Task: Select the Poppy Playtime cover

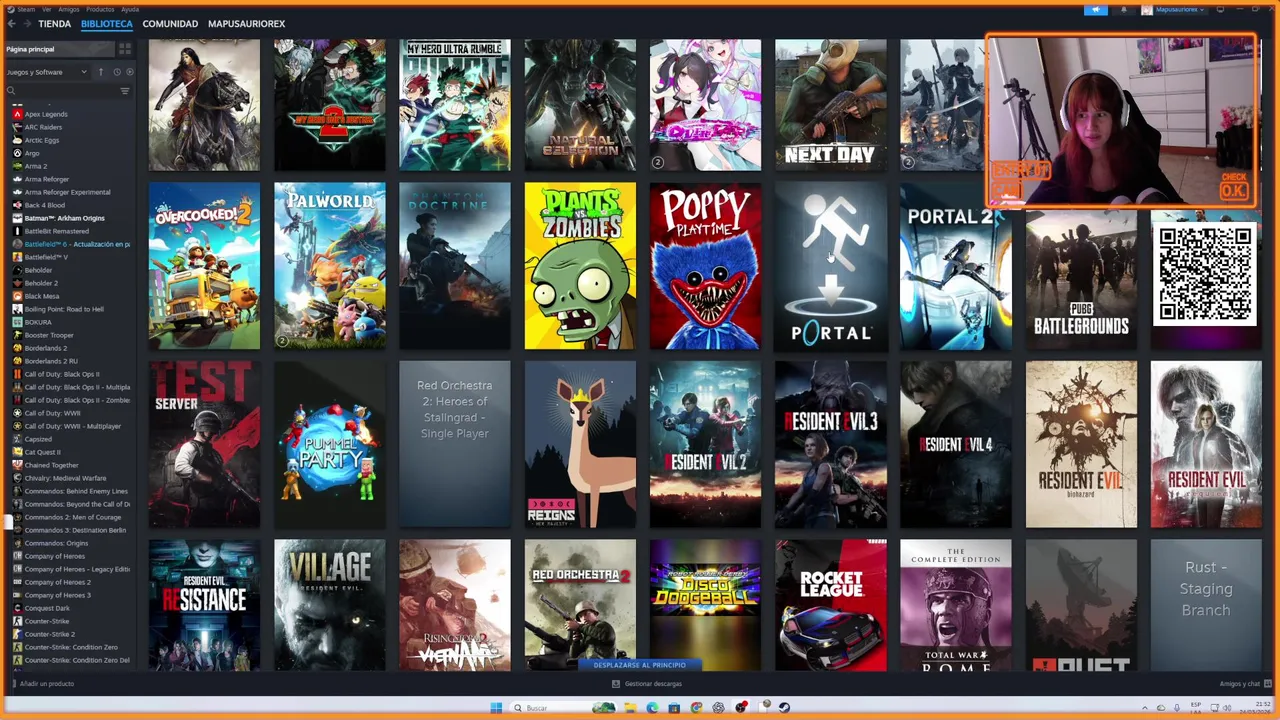Action: click(705, 266)
